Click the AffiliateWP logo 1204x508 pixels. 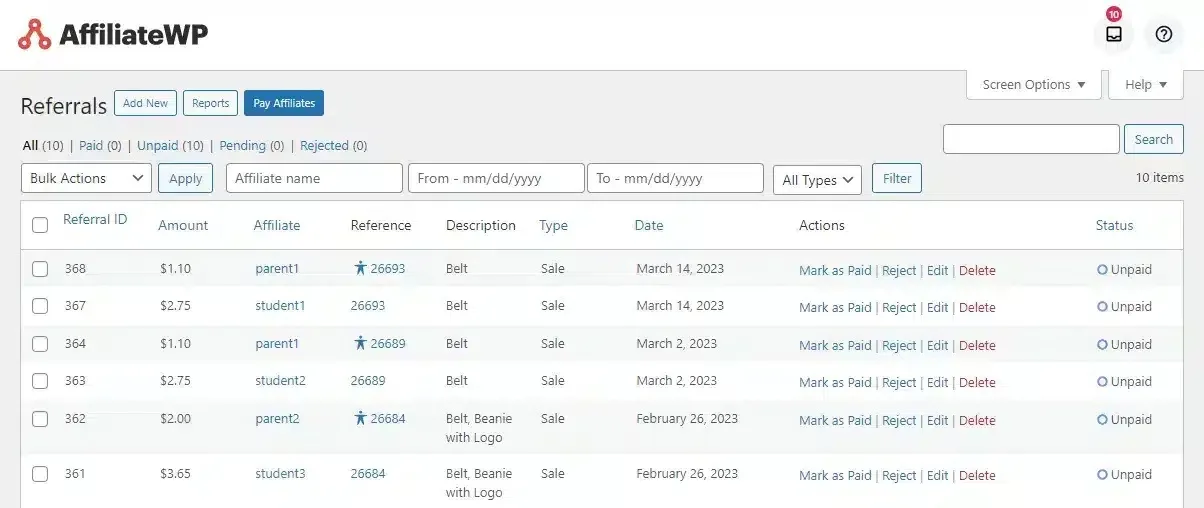tap(113, 34)
